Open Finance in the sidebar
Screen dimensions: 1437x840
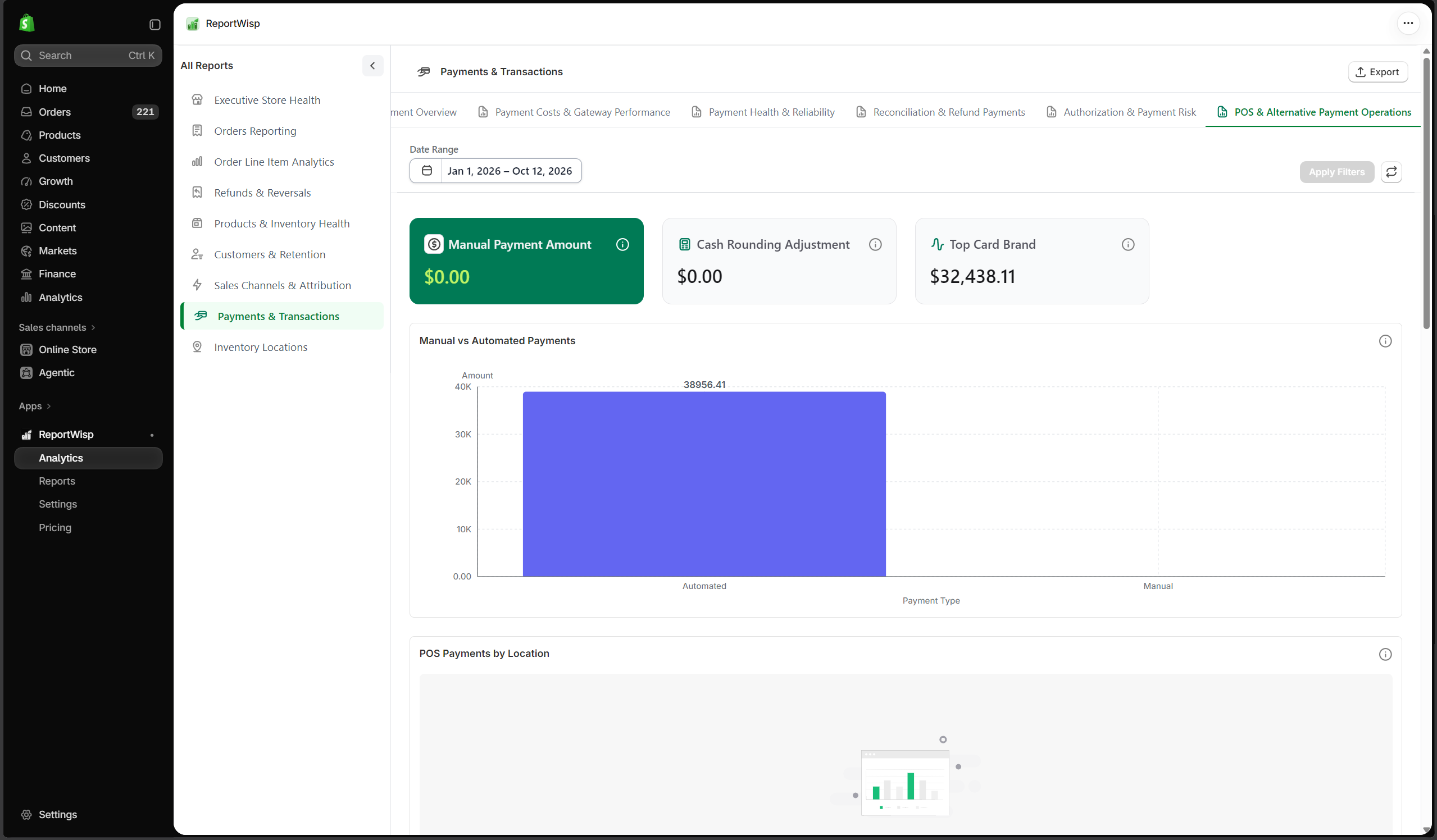click(x=88, y=274)
